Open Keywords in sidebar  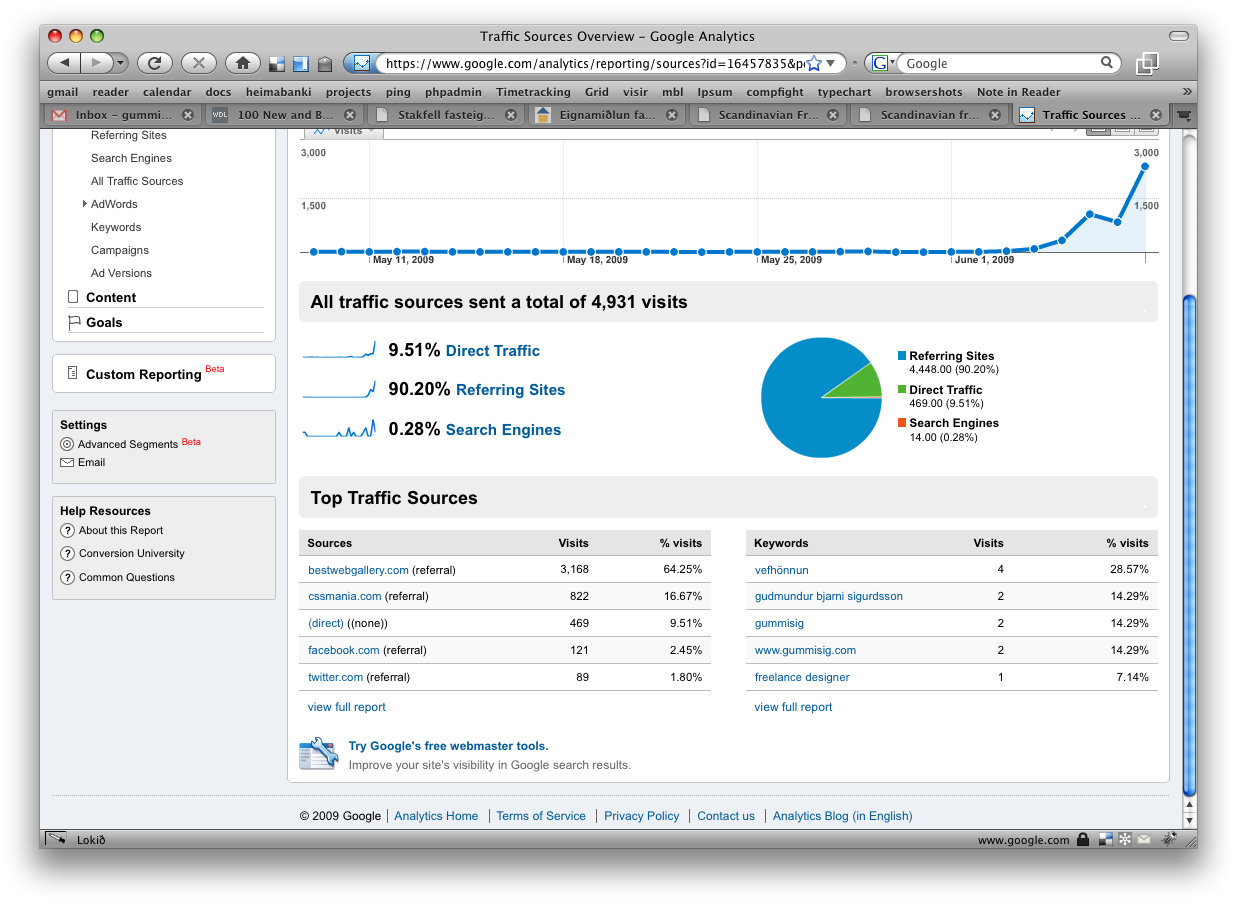116,227
